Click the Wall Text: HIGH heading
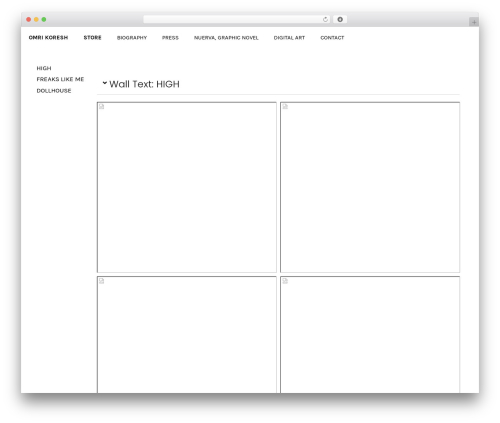Viewport: 500px width, 423px height. (144, 84)
